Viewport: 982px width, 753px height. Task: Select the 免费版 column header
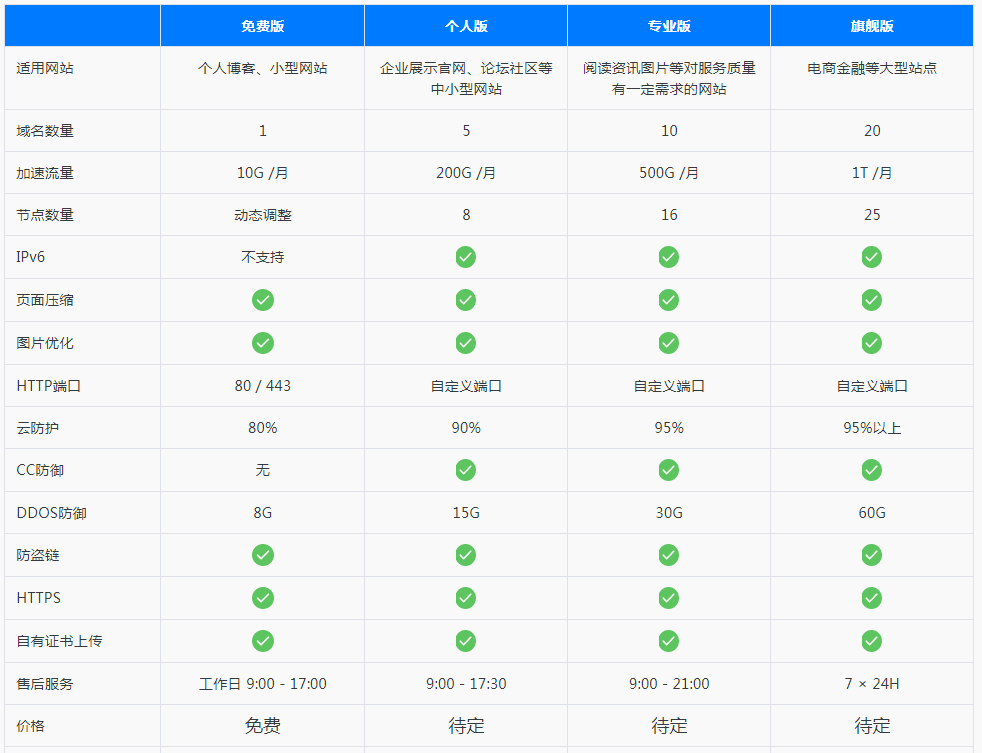click(x=262, y=26)
